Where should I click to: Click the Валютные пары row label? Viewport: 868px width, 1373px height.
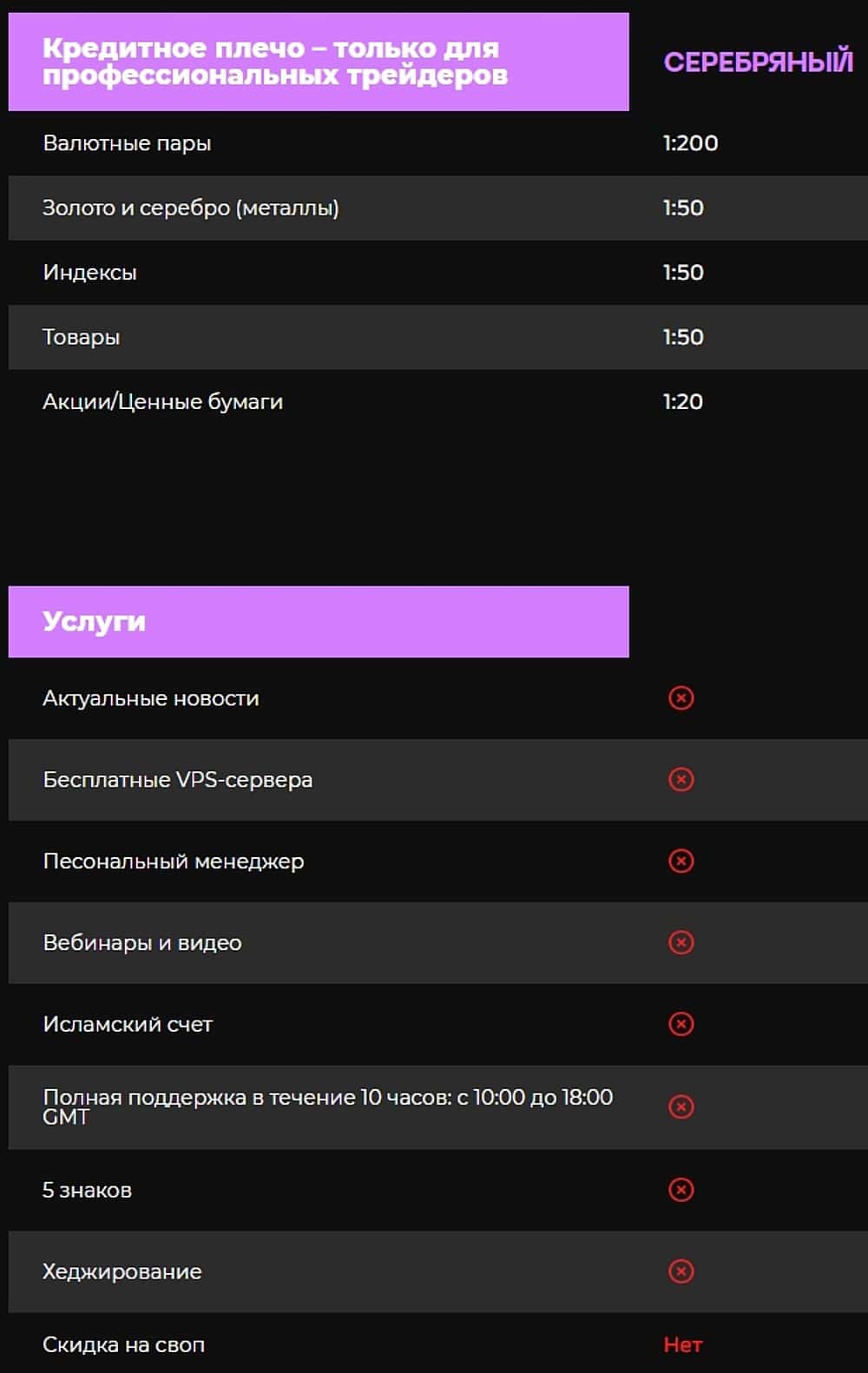click(x=127, y=143)
